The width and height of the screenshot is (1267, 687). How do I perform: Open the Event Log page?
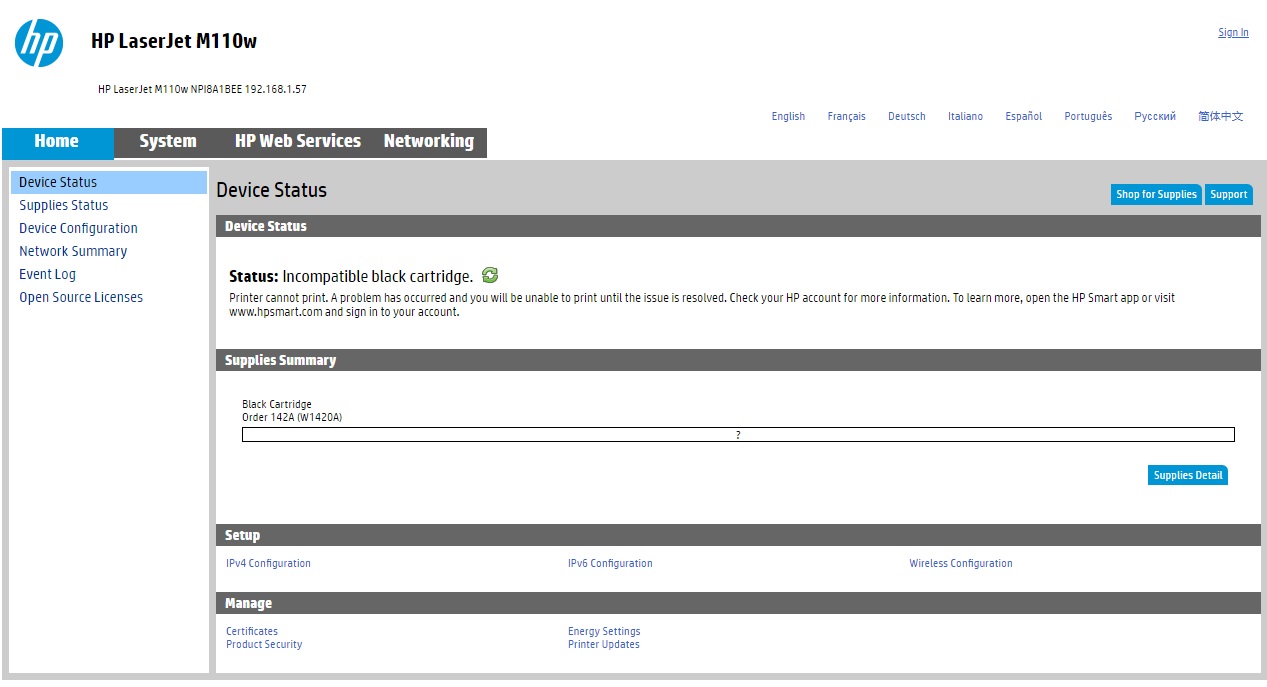click(x=47, y=274)
